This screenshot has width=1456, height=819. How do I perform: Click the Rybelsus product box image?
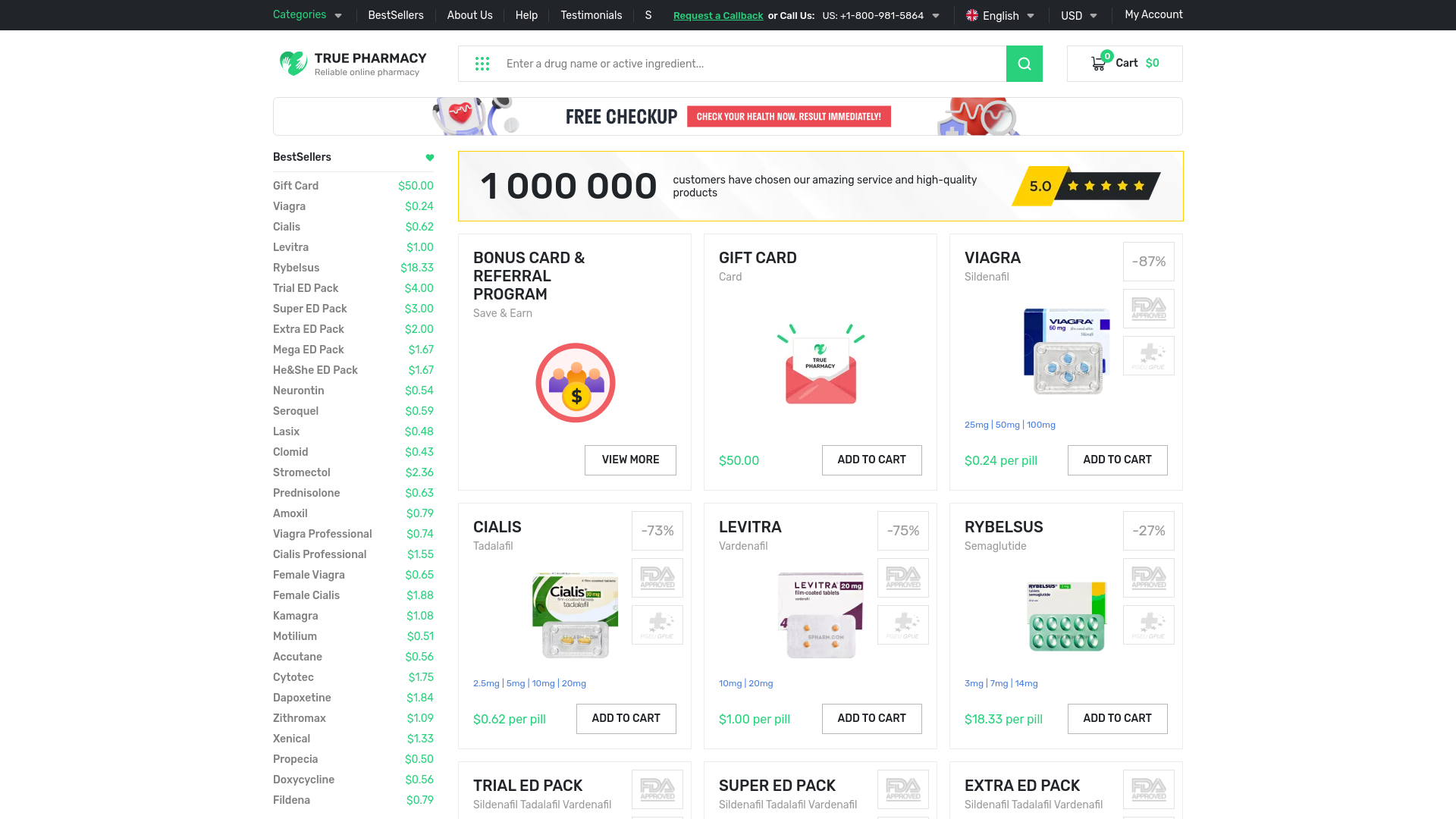point(1067,617)
